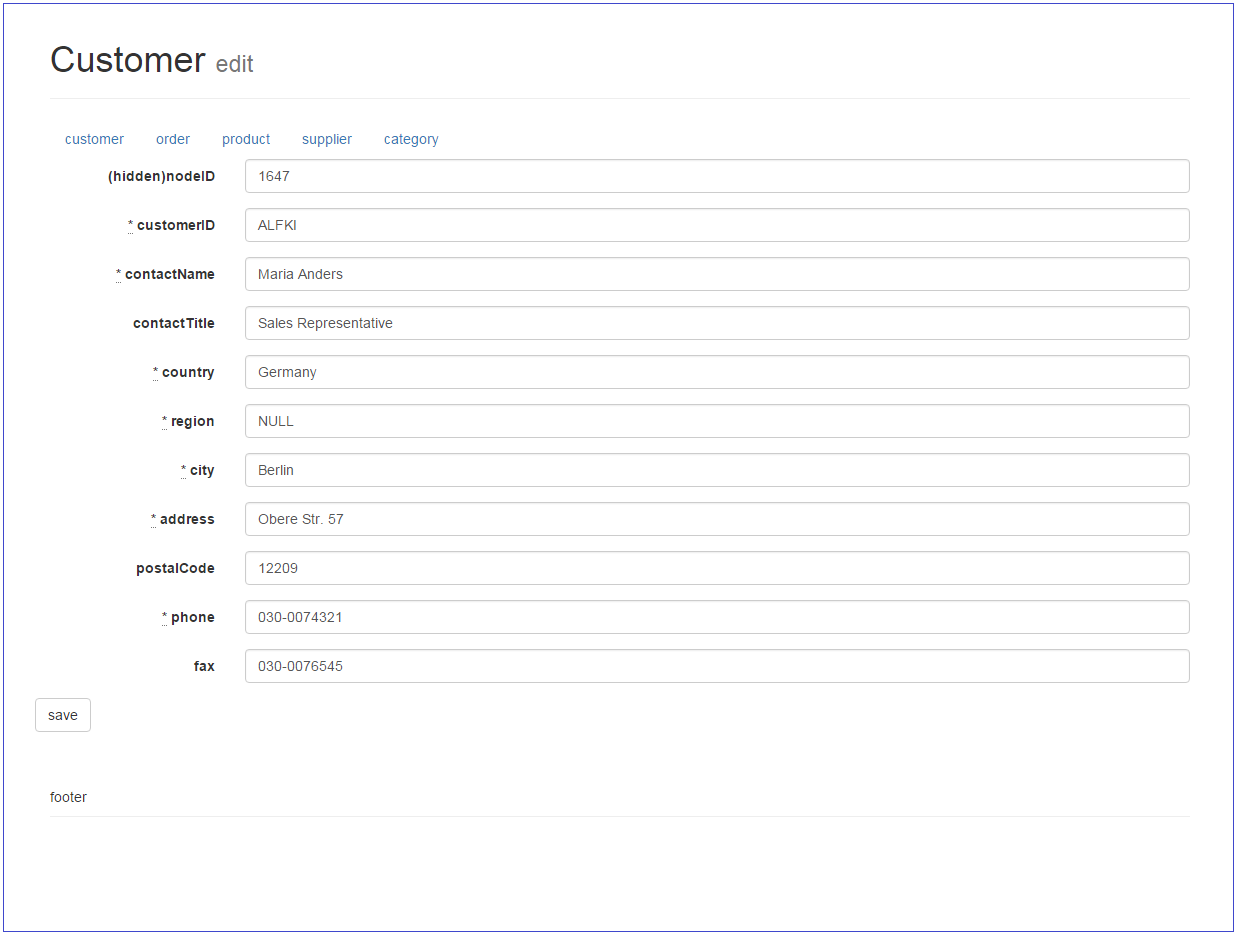Click the phone label
Screen dimensions: 1239x934
click(x=188, y=617)
